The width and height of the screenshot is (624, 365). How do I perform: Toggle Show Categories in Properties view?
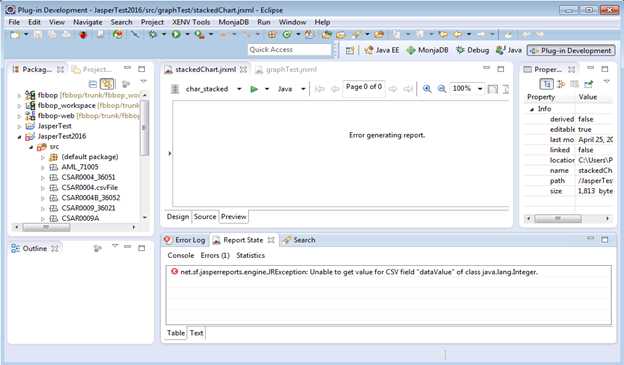coord(546,84)
